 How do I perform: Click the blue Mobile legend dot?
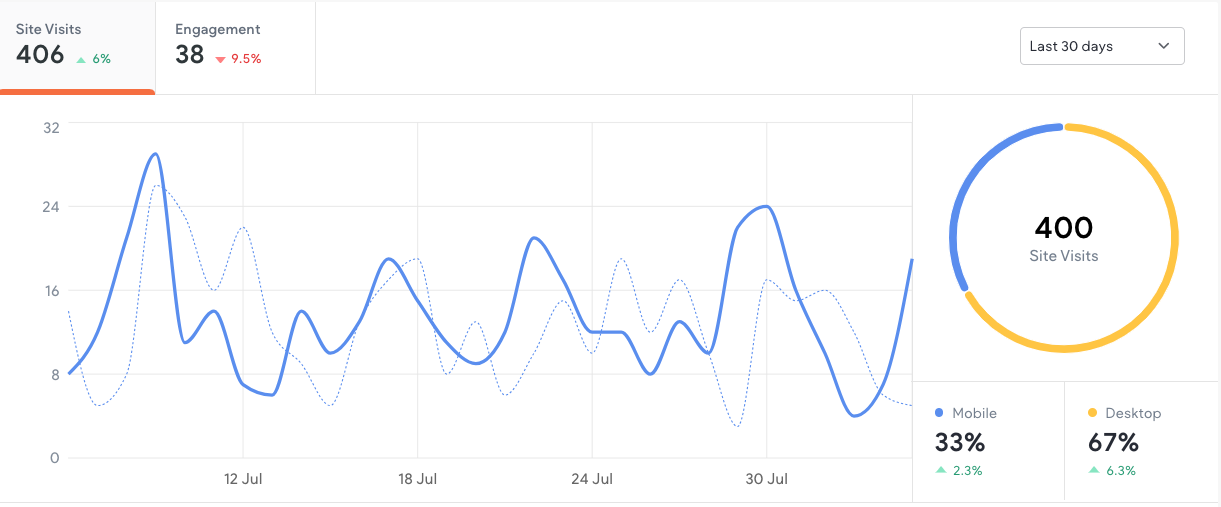tap(939, 413)
